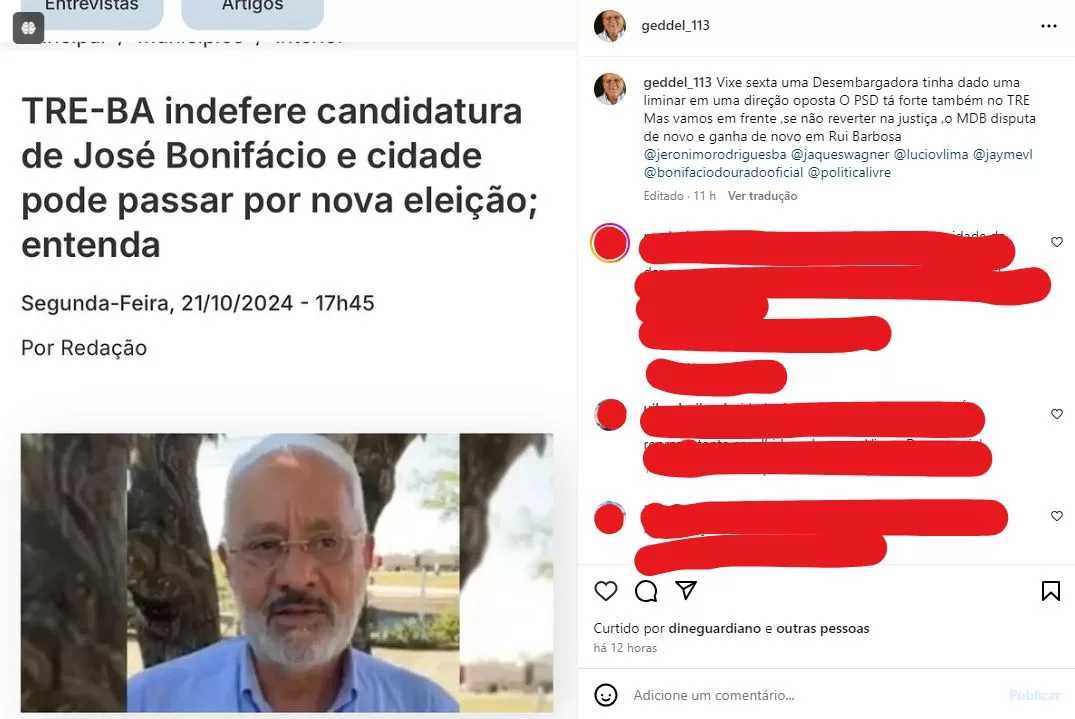
Task: Open @politicalivre mention link
Action: pos(849,173)
